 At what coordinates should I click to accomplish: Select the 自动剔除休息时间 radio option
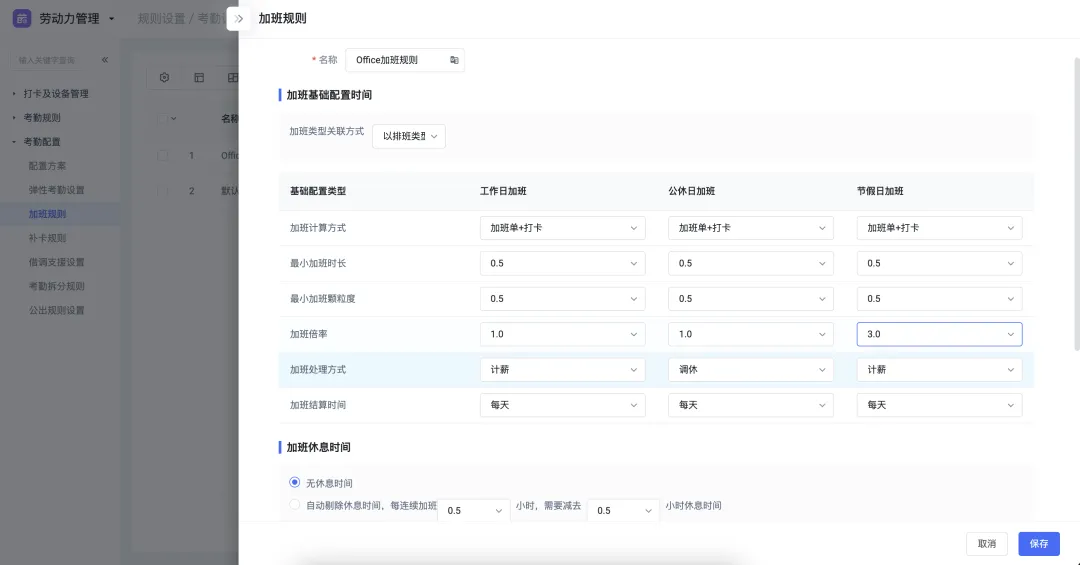pos(295,505)
